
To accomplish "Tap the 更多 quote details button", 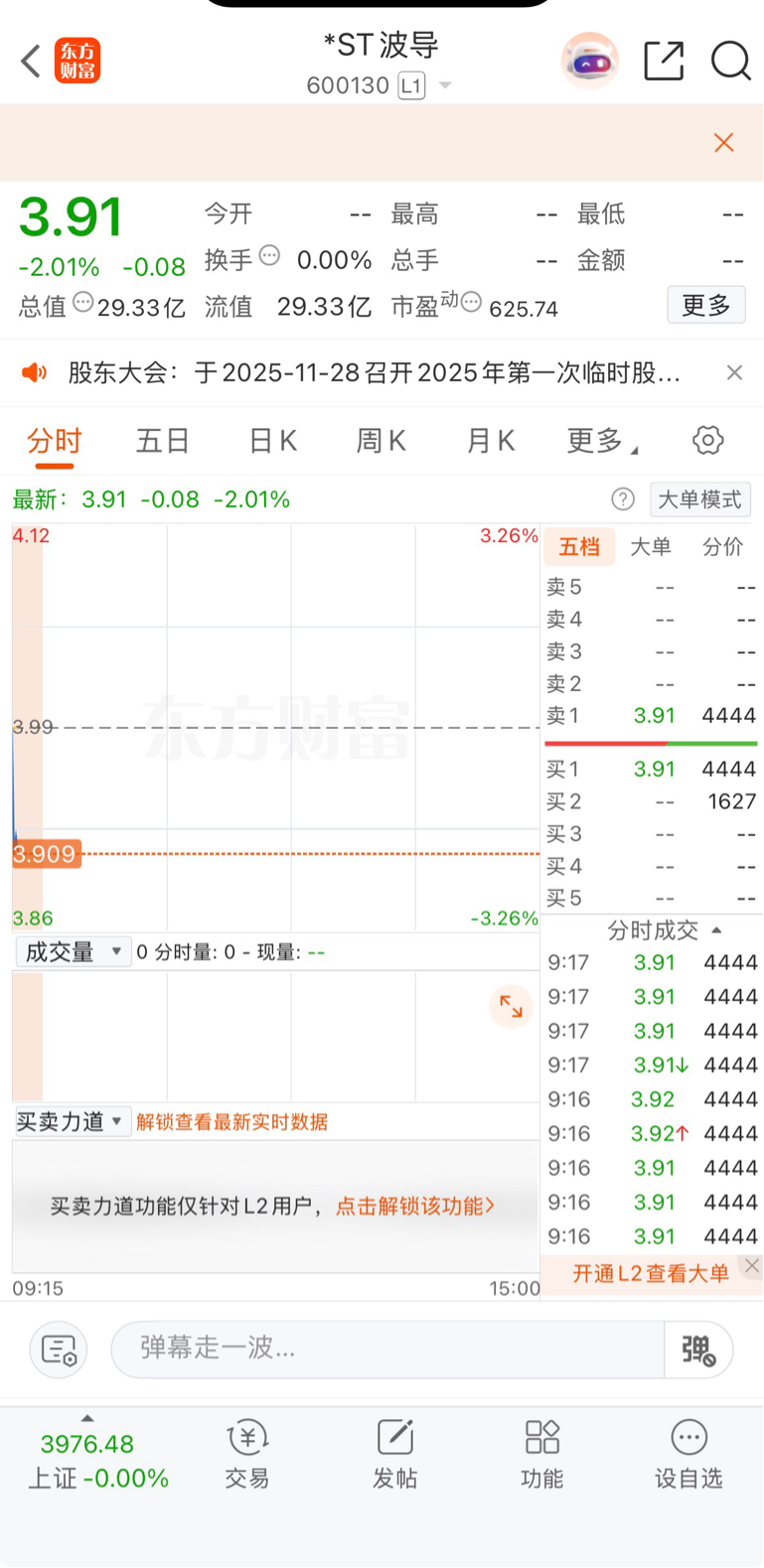I will [706, 305].
